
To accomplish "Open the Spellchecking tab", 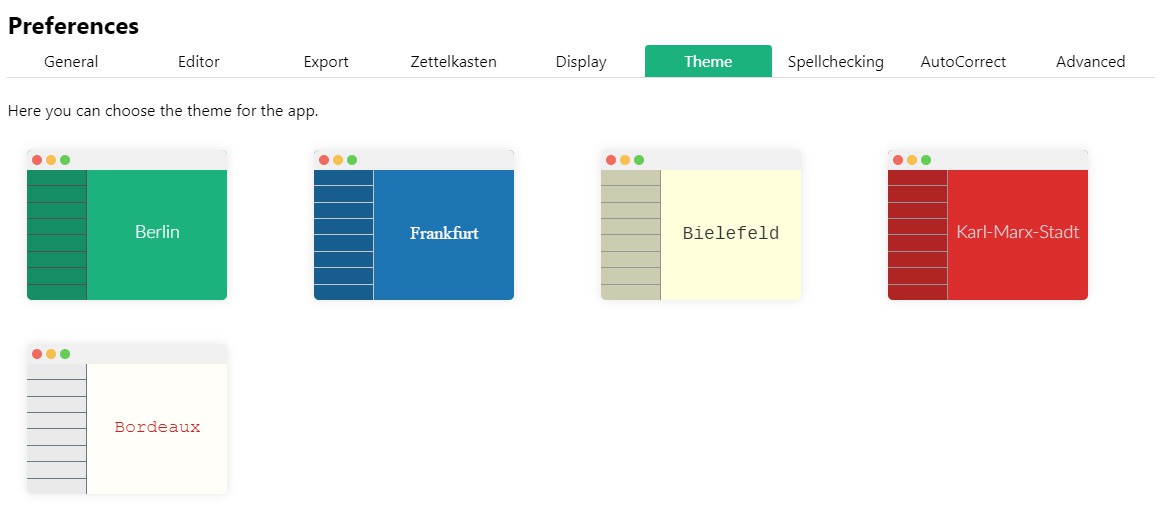I will tap(835, 61).
